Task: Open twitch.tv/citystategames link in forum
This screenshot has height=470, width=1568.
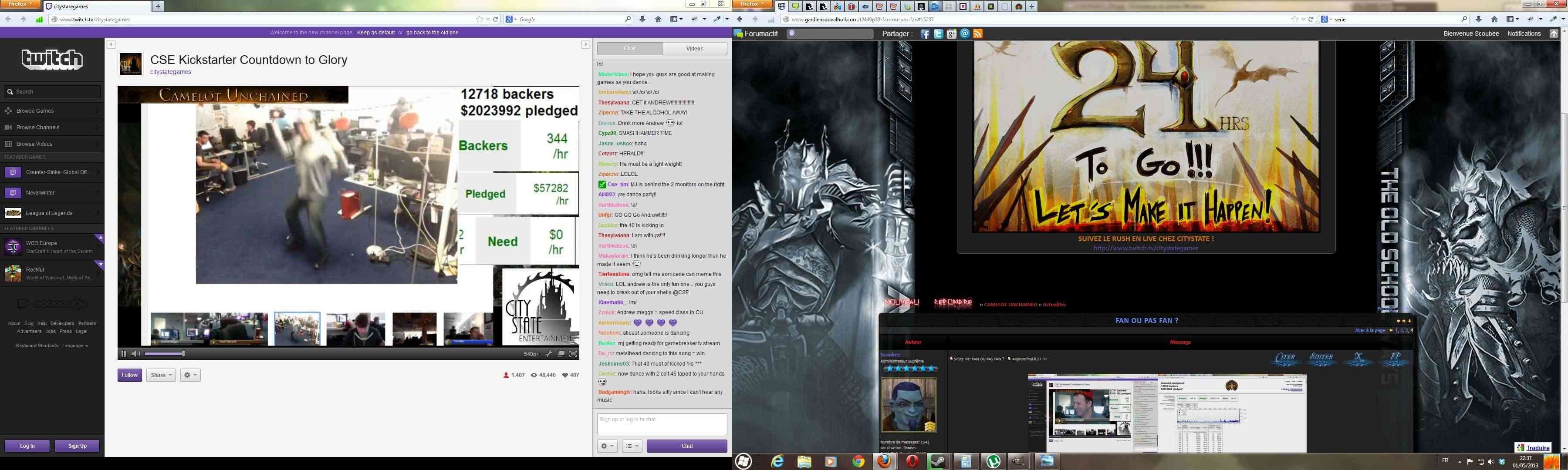Action: point(1146,248)
